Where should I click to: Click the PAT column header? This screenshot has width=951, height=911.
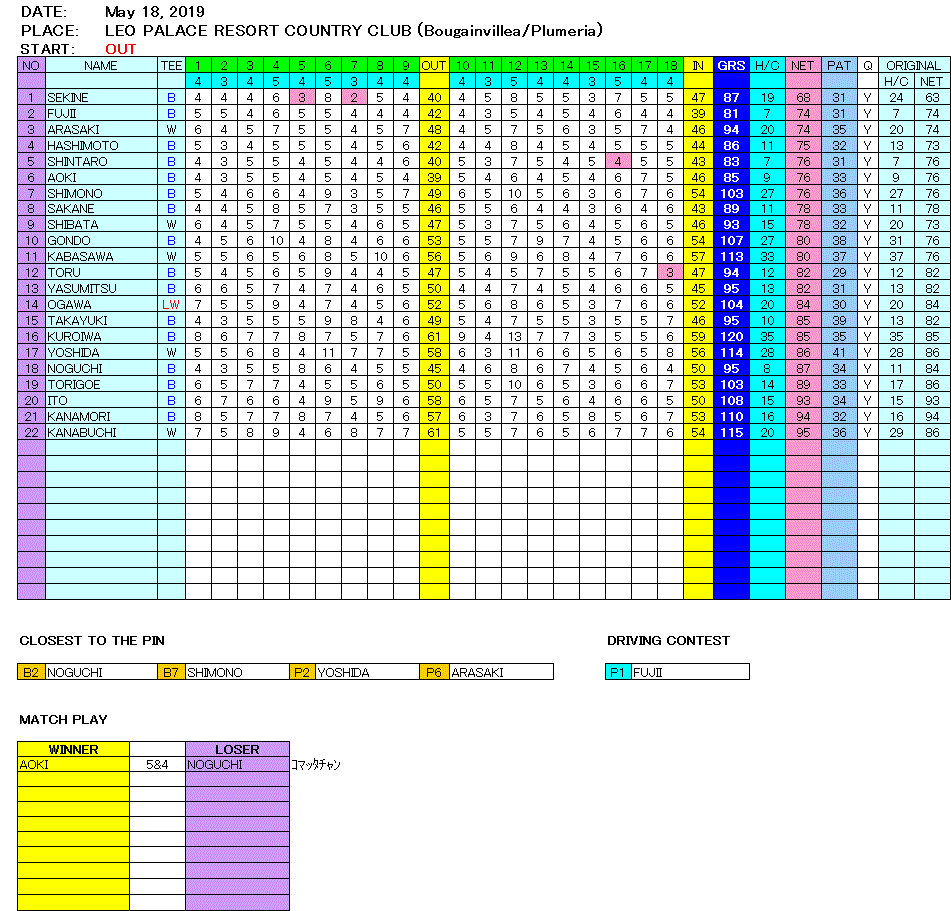tap(839, 65)
